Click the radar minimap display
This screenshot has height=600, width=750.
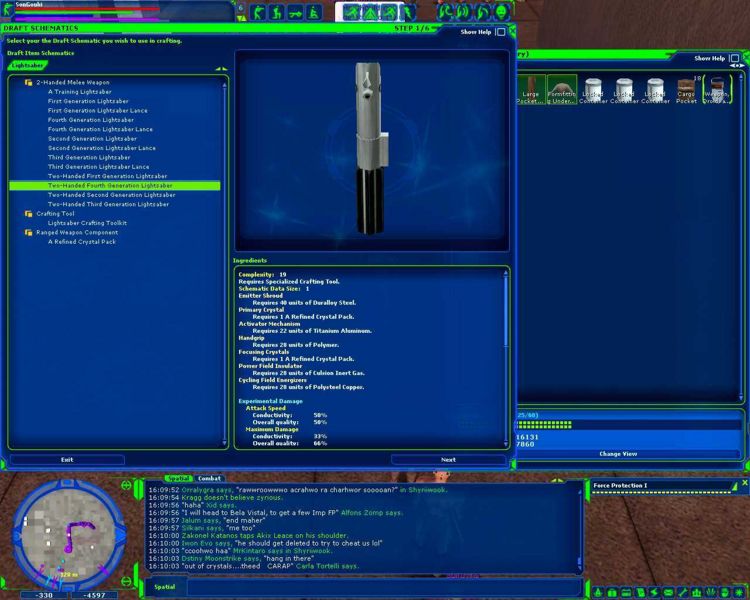[x=67, y=534]
